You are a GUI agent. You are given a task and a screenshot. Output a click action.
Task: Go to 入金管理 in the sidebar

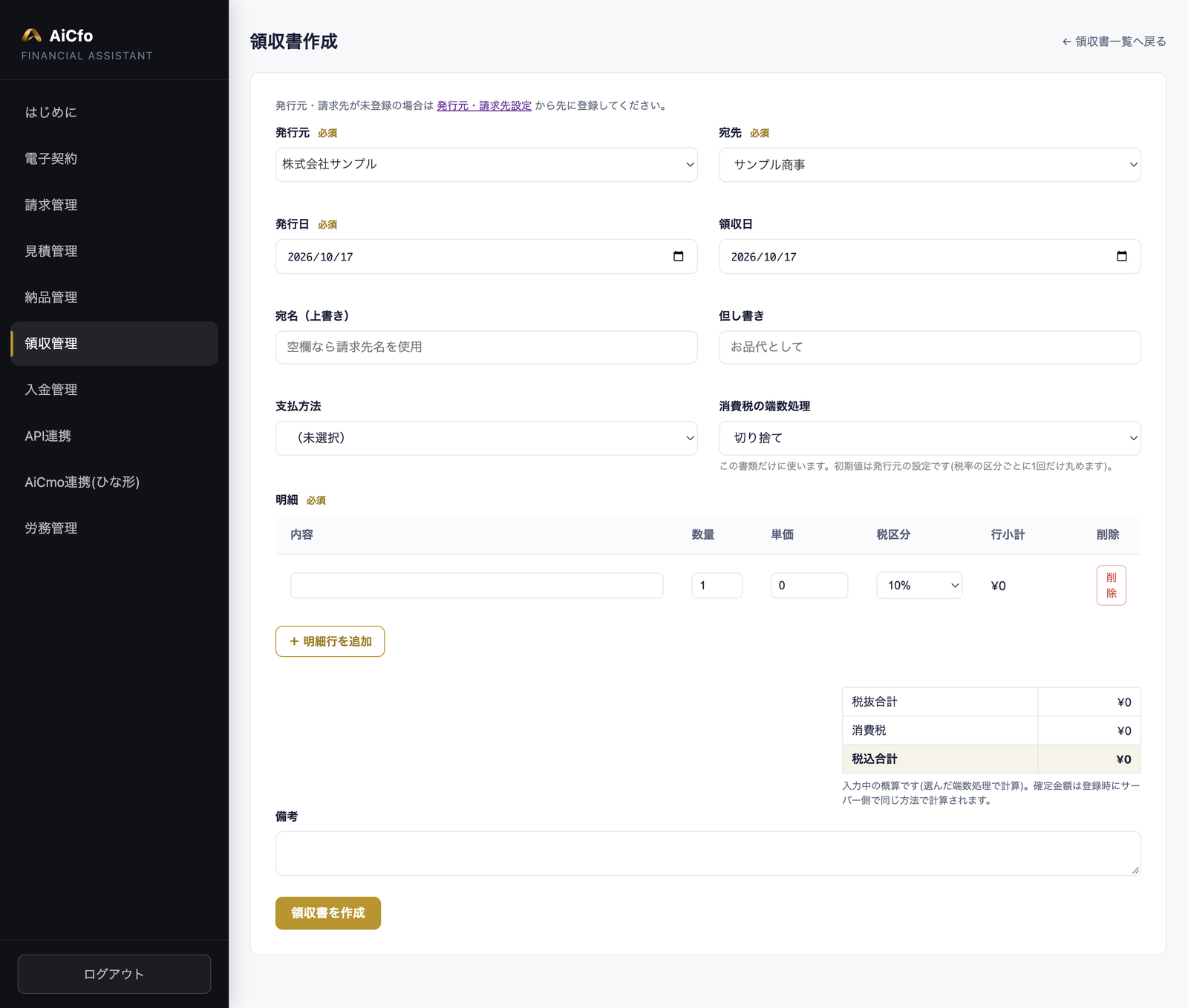[x=114, y=390]
